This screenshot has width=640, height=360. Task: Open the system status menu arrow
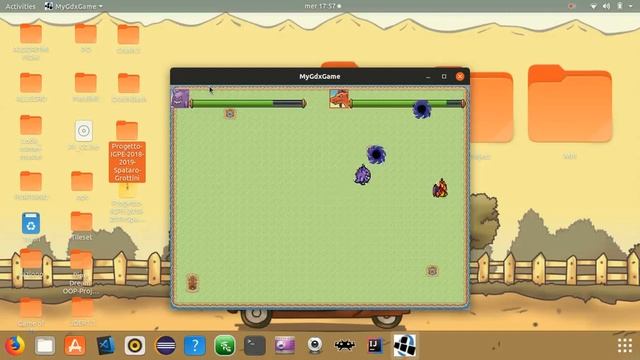point(631,6)
